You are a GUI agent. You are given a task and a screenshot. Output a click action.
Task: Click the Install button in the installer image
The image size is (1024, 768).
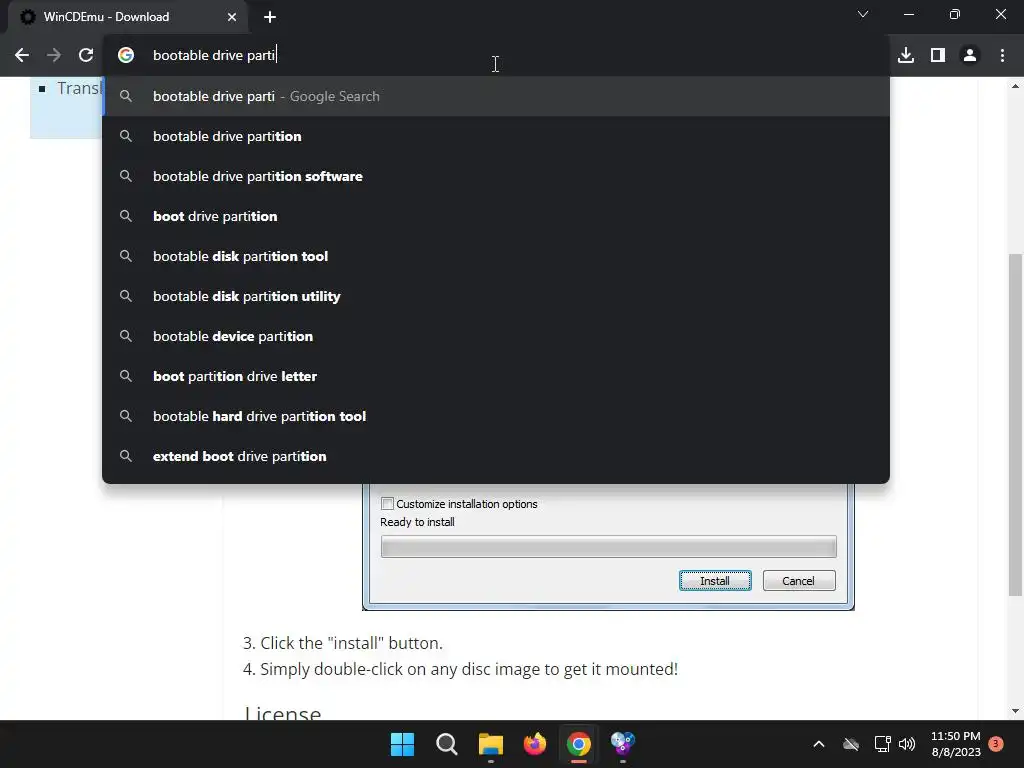point(715,581)
